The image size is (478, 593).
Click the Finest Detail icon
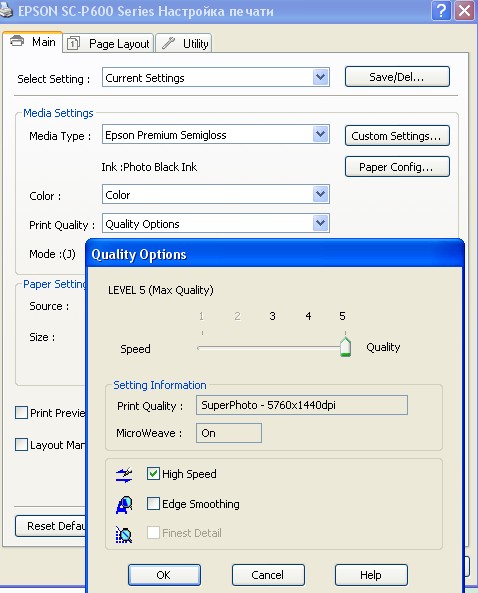[x=124, y=534]
